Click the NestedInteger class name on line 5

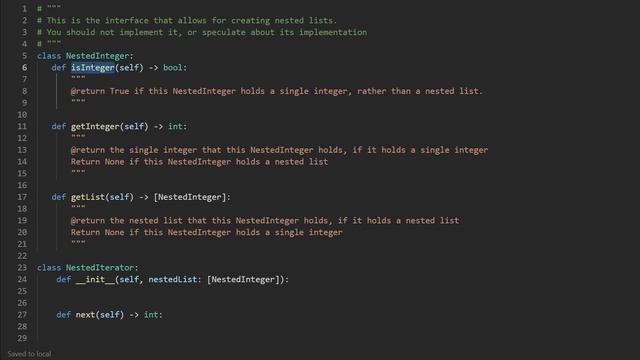coord(97,56)
